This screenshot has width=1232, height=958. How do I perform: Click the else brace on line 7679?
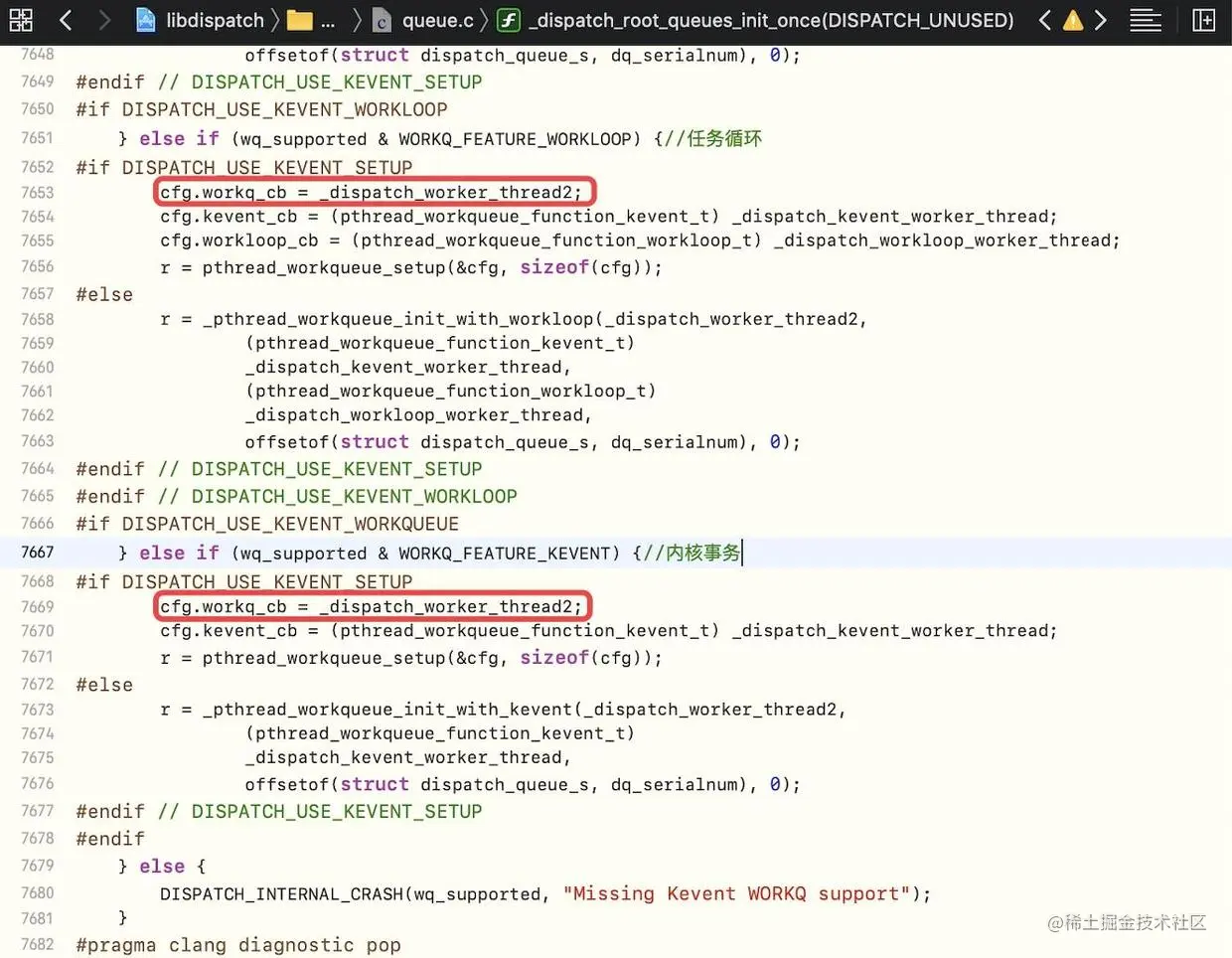click(162, 867)
